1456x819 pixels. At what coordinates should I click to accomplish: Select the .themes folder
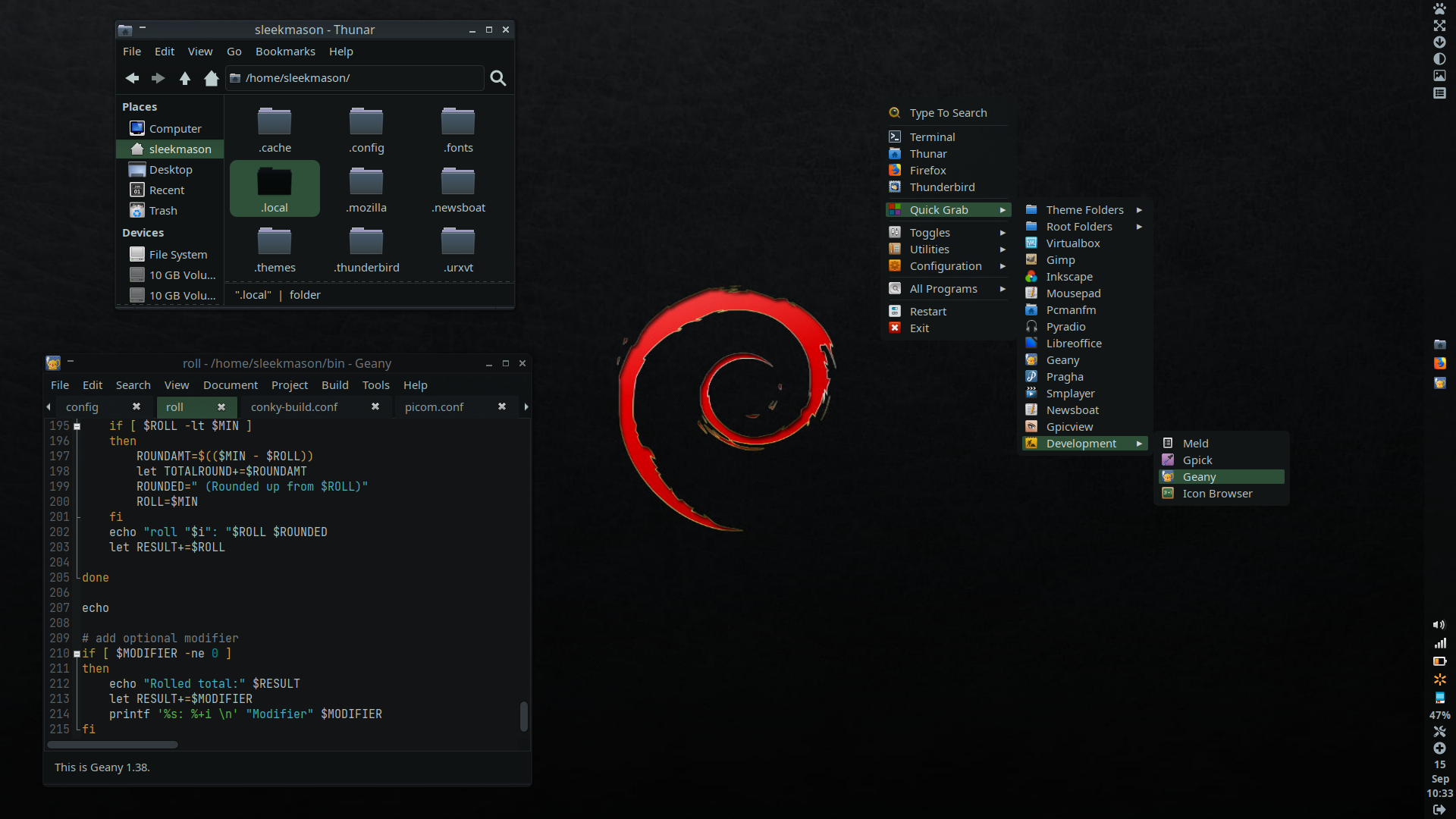[275, 249]
